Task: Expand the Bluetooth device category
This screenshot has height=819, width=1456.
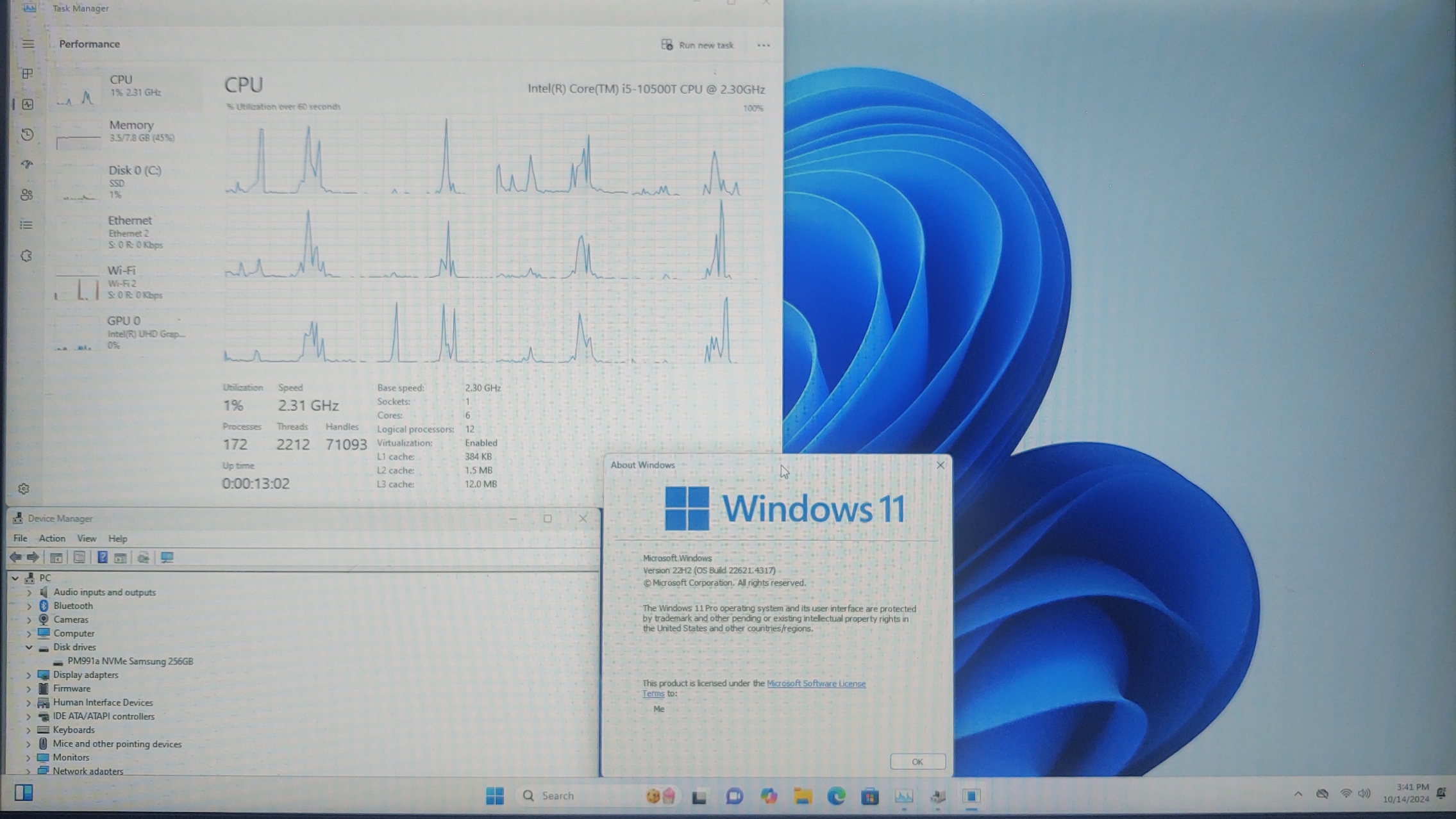Action: coord(29,606)
